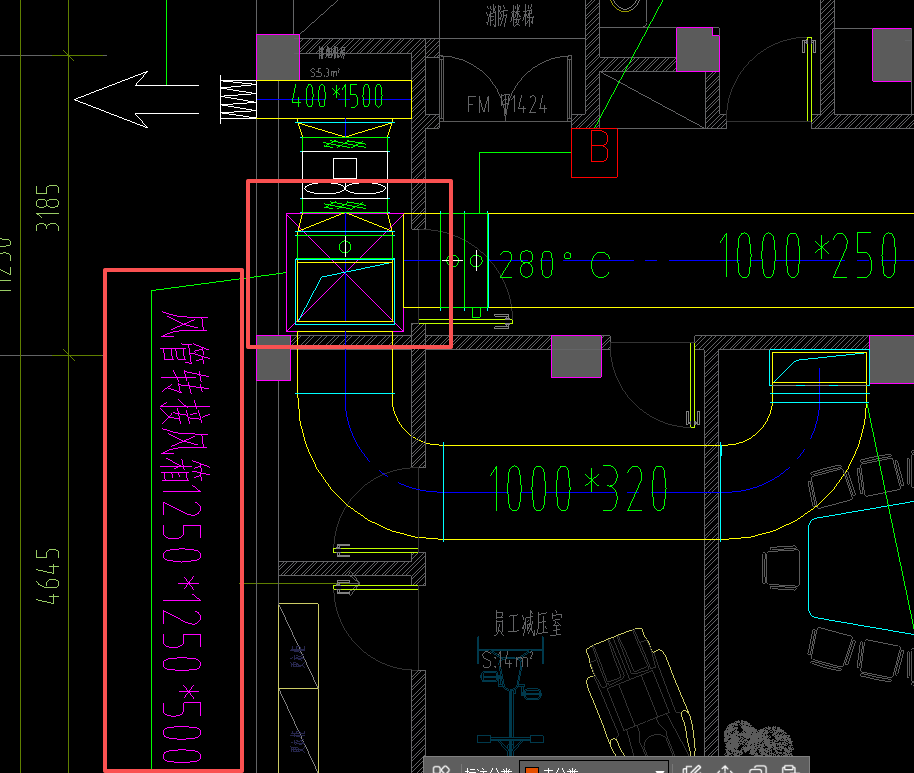Select the 1000*250 duct dimension text

point(807,256)
